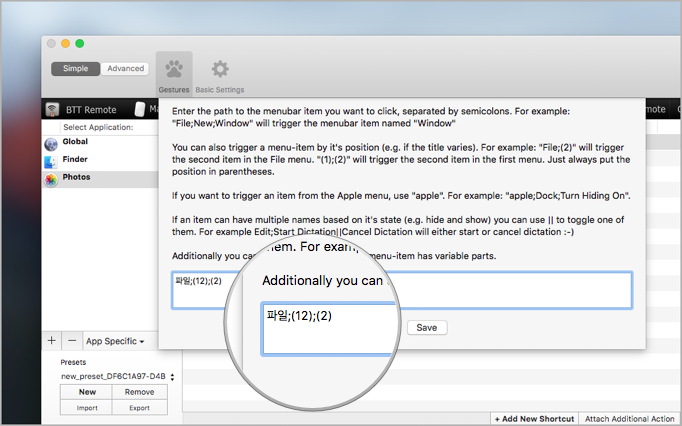Open the Gestures paw icon section
Screen dimensions: 682x426
point(174,74)
